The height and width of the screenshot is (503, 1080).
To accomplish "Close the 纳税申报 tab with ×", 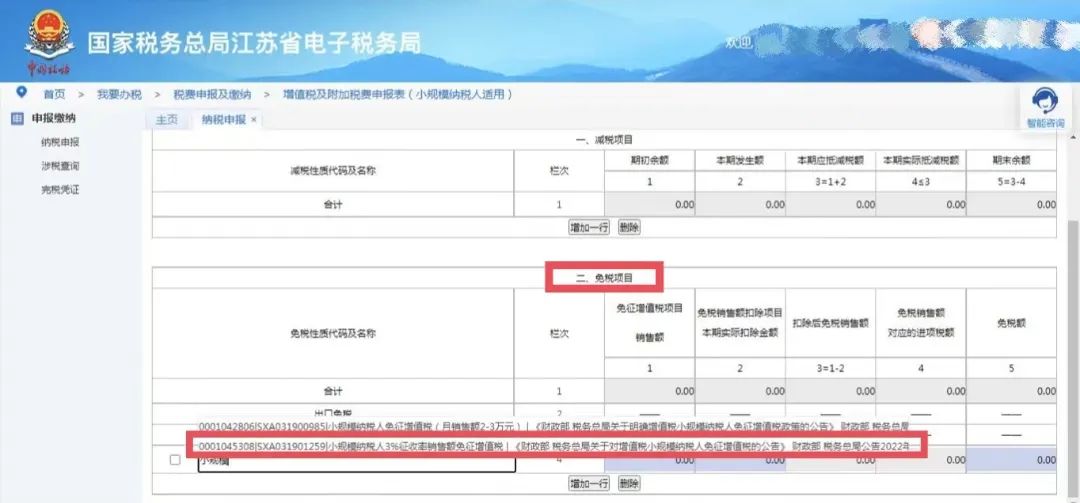I will (x=253, y=119).
